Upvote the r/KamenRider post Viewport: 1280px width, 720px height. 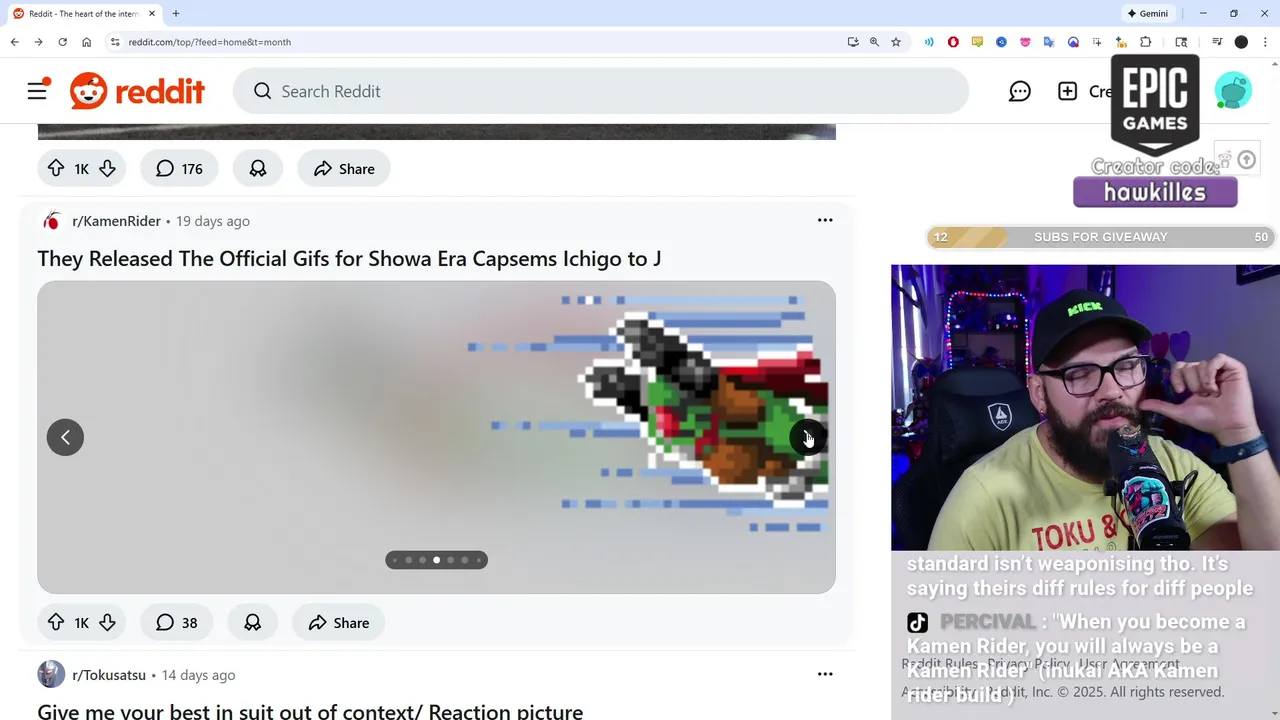click(x=56, y=623)
